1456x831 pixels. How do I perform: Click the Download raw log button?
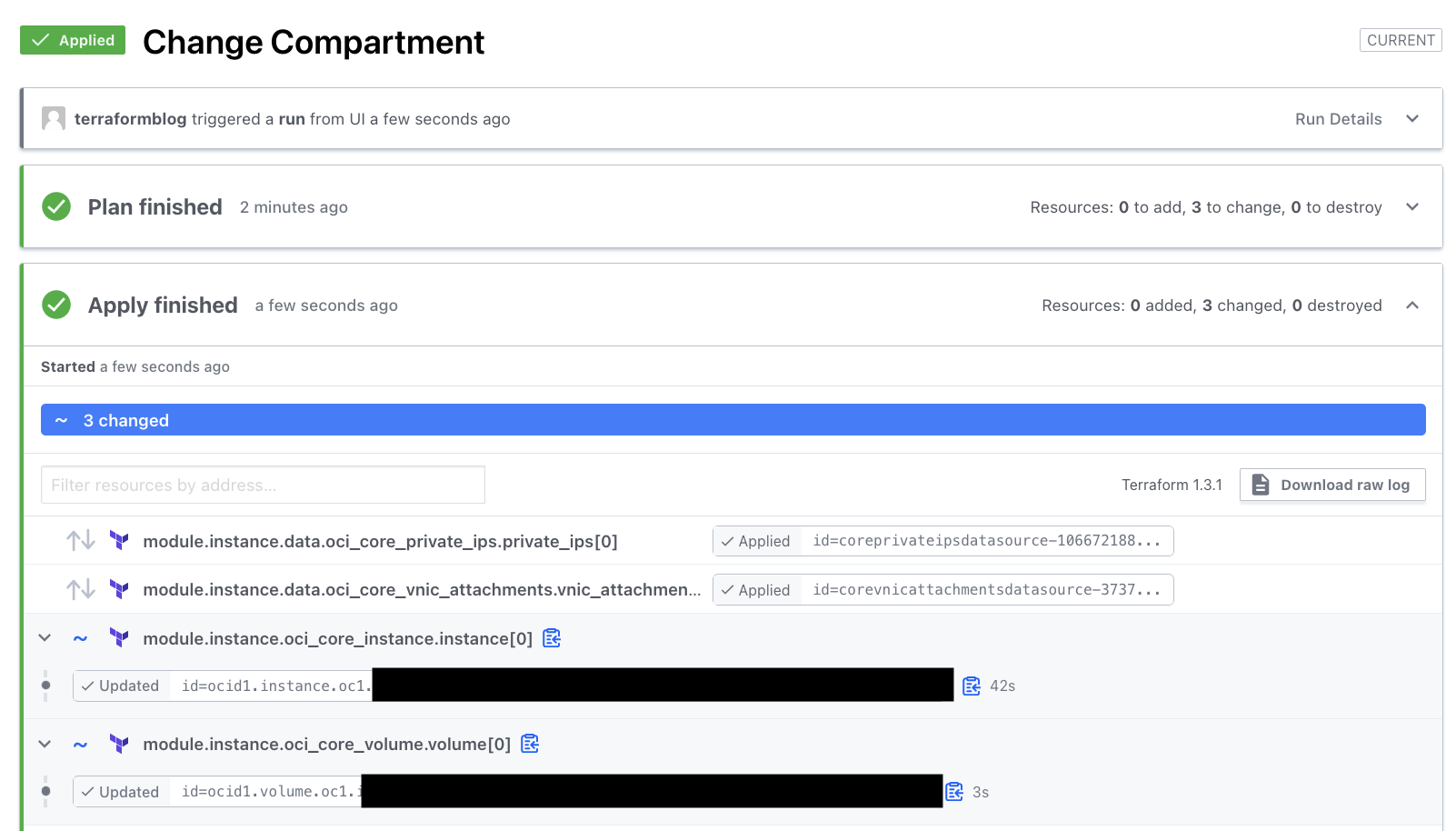click(x=1332, y=485)
